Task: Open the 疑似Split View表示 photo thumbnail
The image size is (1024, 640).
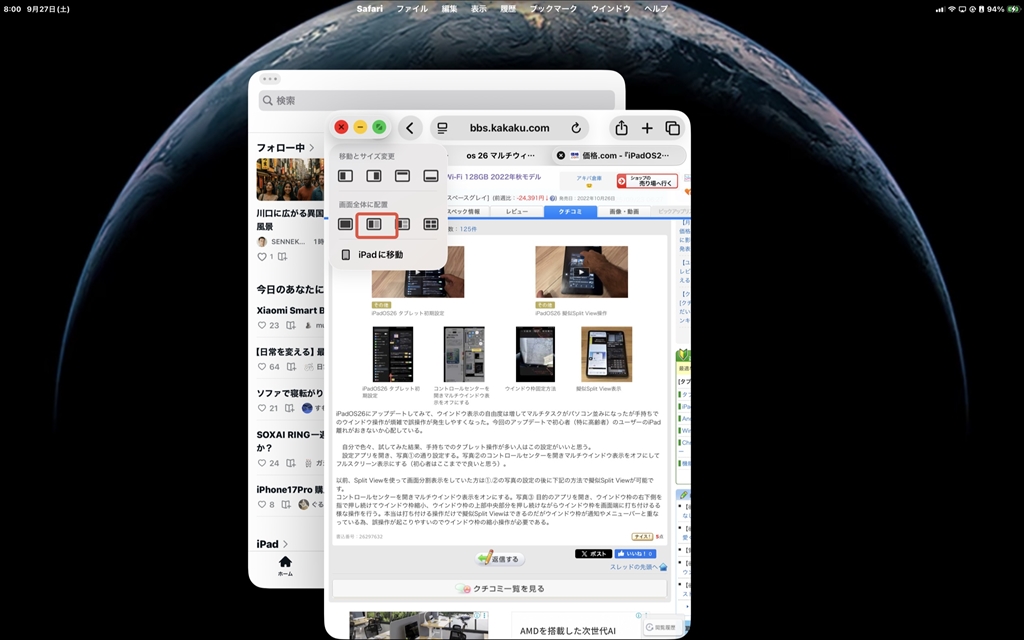Action: click(607, 354)
